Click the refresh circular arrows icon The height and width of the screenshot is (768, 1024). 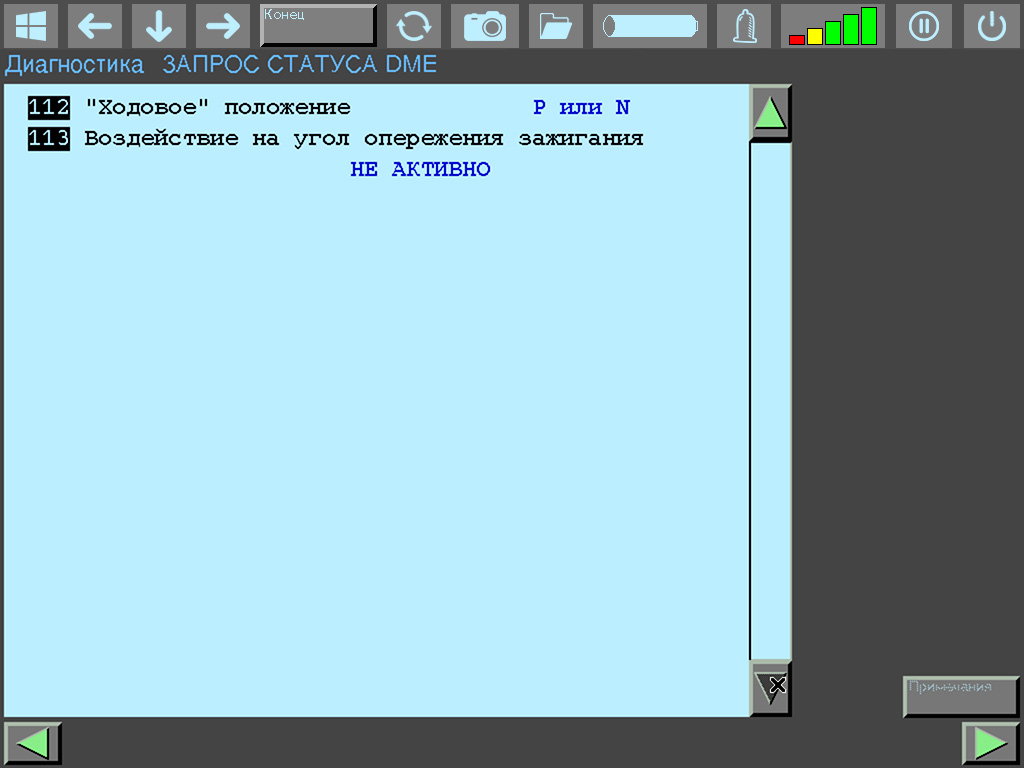click(413, 26)
